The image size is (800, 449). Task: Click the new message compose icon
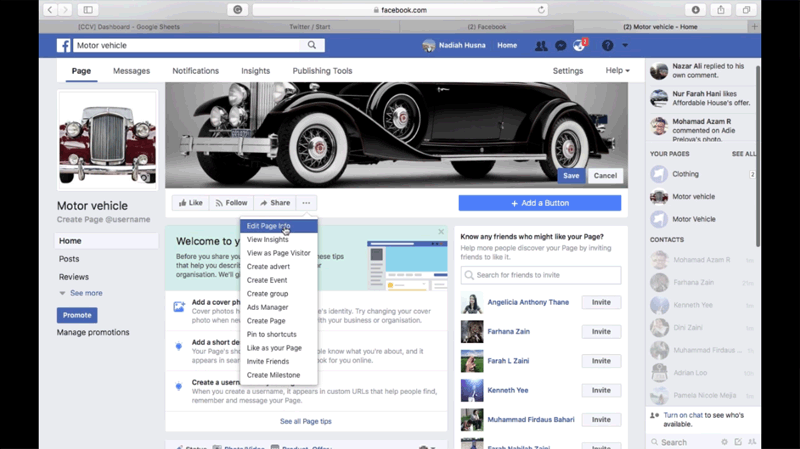point(739,441)
